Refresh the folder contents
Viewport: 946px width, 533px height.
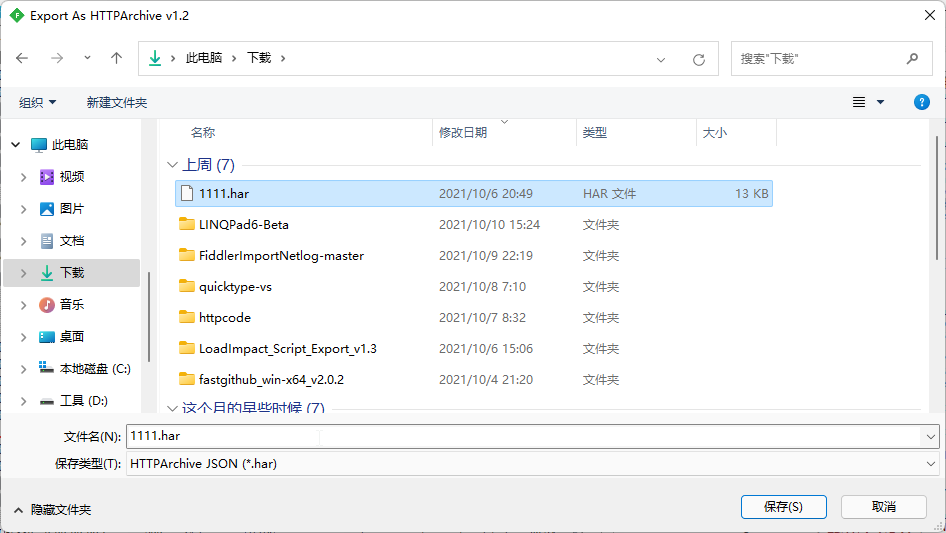tap(699, 60)
